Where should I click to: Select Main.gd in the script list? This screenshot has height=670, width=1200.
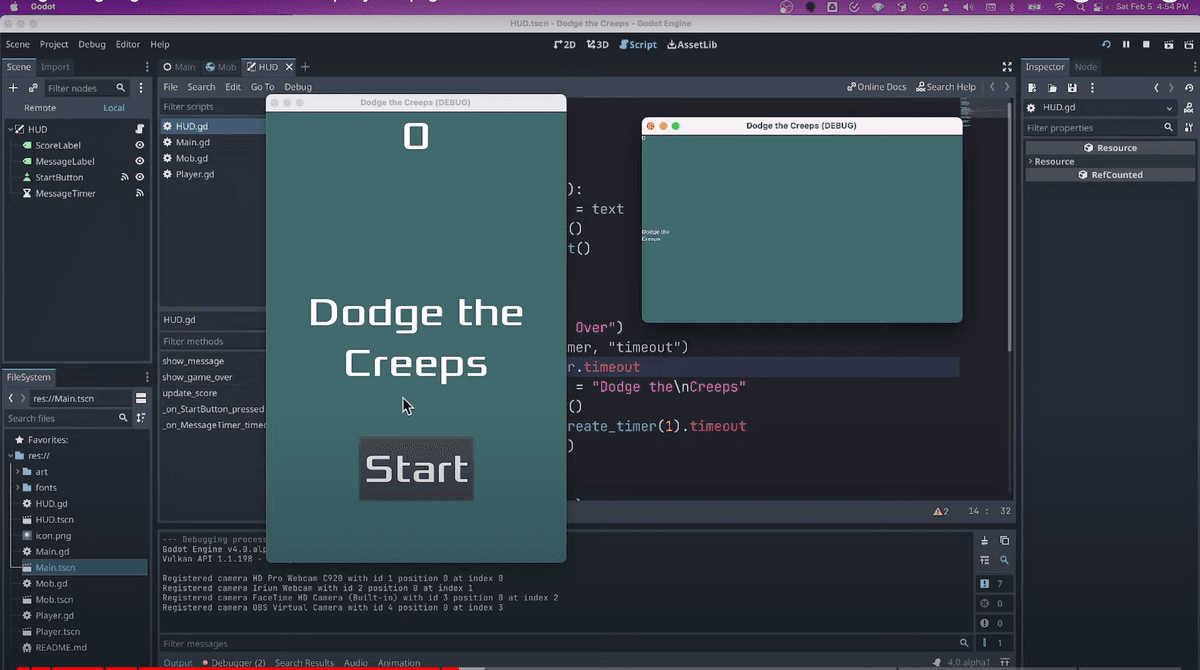tap(192, 142)
